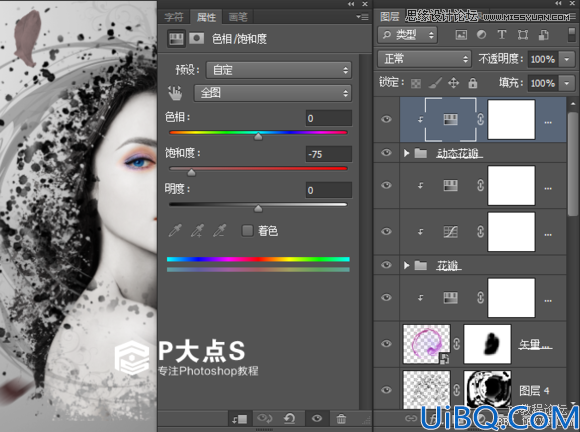Select the 矢量 layer's purple swirl thumbnail
580x432 pixels.
pos(427,344)
